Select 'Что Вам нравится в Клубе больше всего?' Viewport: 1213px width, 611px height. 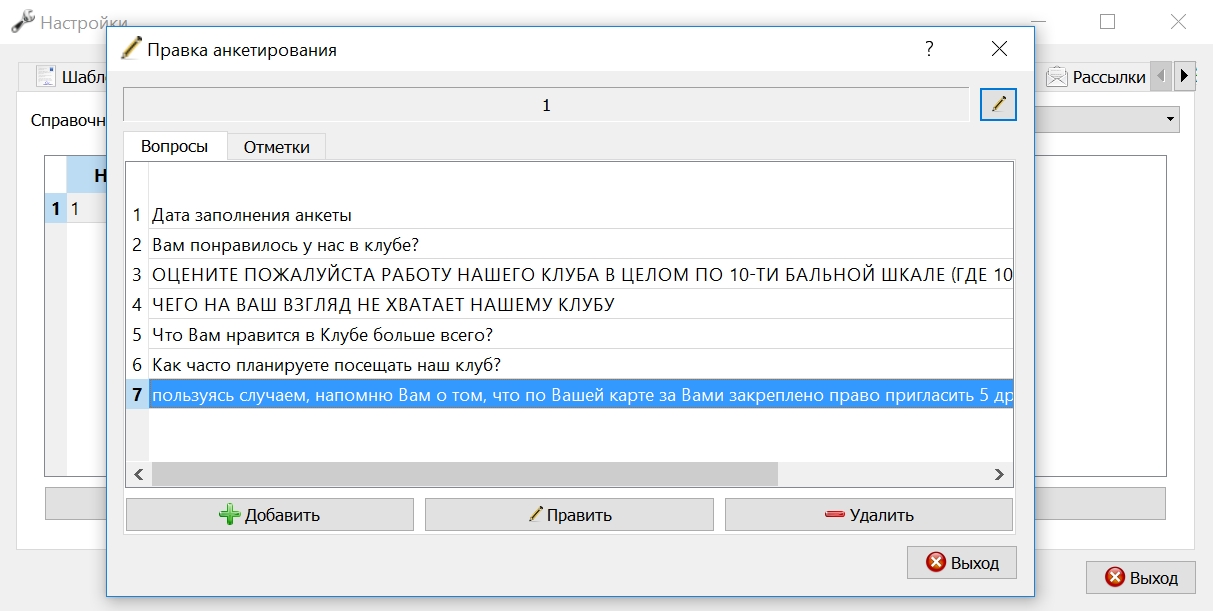(x=581, y=334)
